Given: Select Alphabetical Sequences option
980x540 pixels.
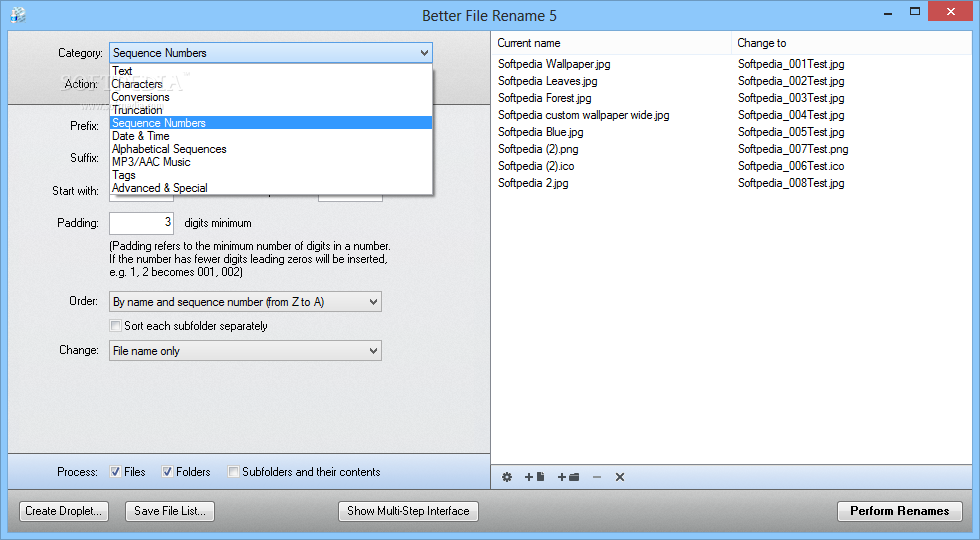Looking at the screenshot, I should tap(271, 149).
